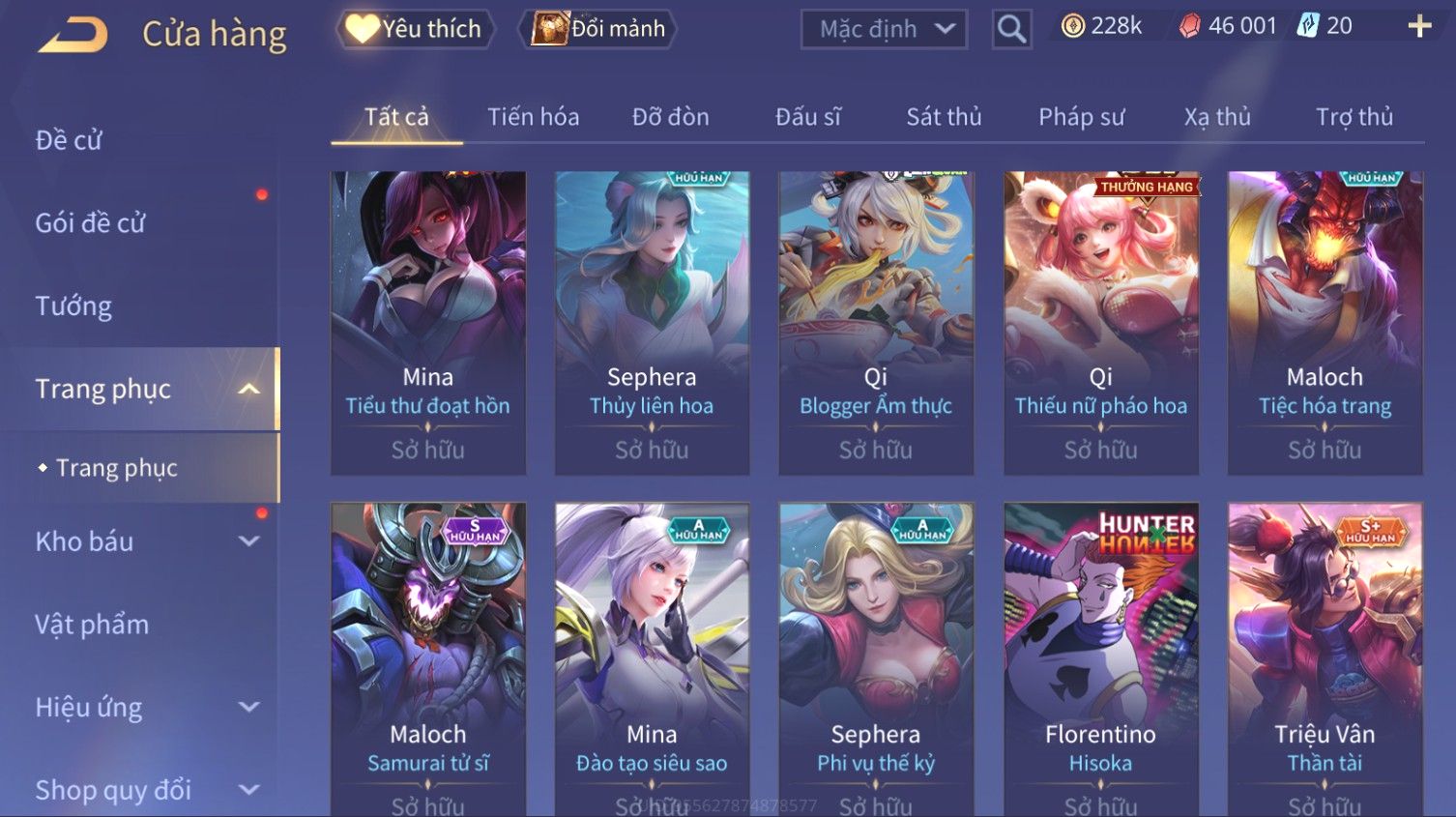Tap the plus icon to add currency

point(1418,26)
